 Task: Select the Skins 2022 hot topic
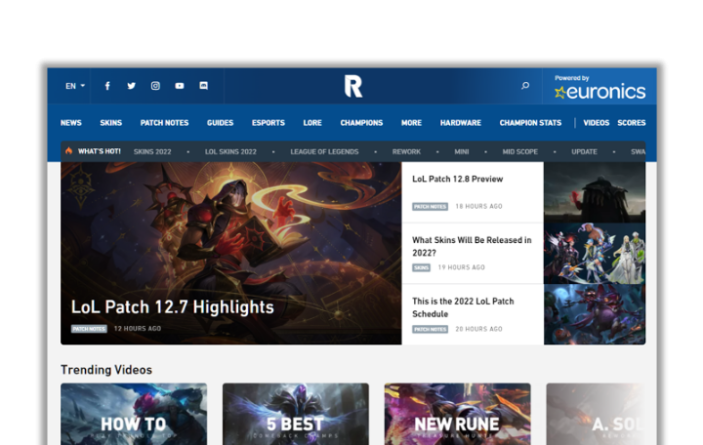point(152,152)
